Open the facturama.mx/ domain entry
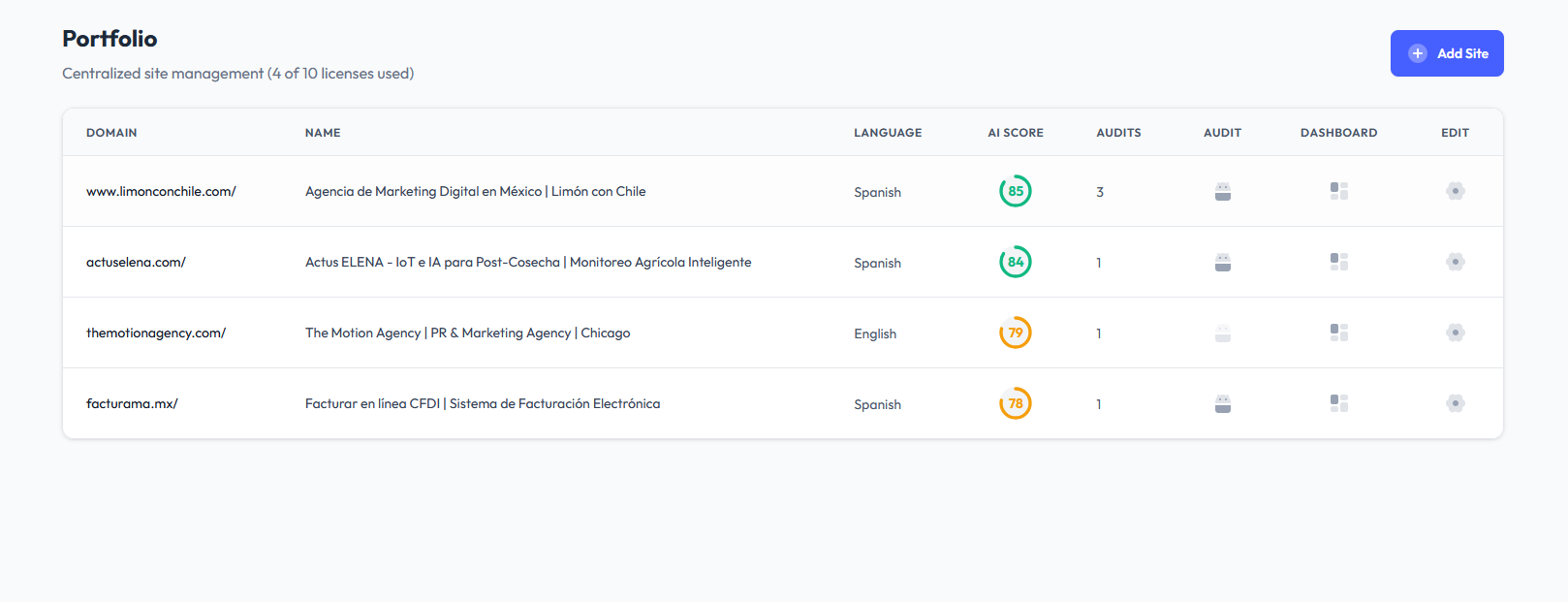The image size is (1568, 602). (x=132, y=404)
